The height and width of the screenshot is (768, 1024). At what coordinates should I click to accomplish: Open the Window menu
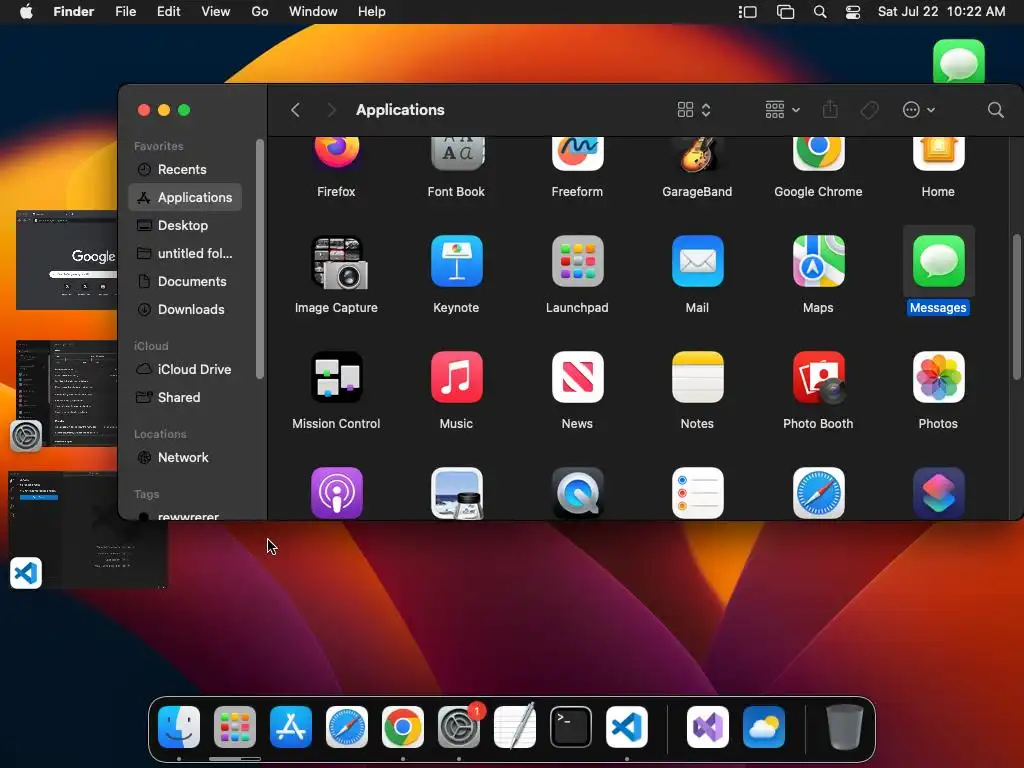pos(313,12)
